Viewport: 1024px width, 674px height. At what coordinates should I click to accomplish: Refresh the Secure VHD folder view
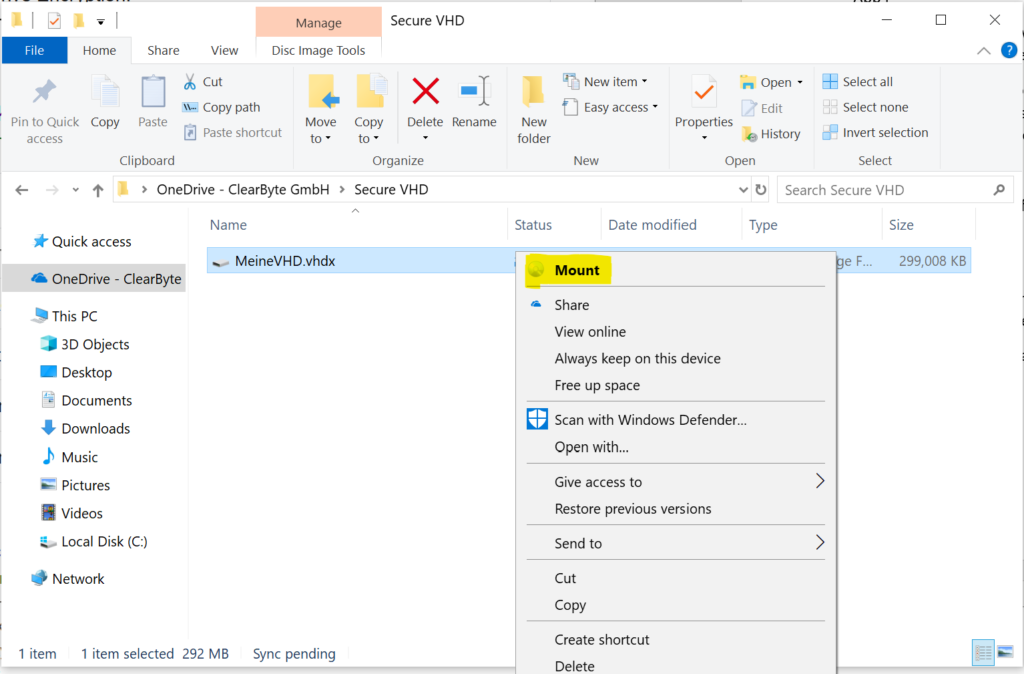[761, 190]
